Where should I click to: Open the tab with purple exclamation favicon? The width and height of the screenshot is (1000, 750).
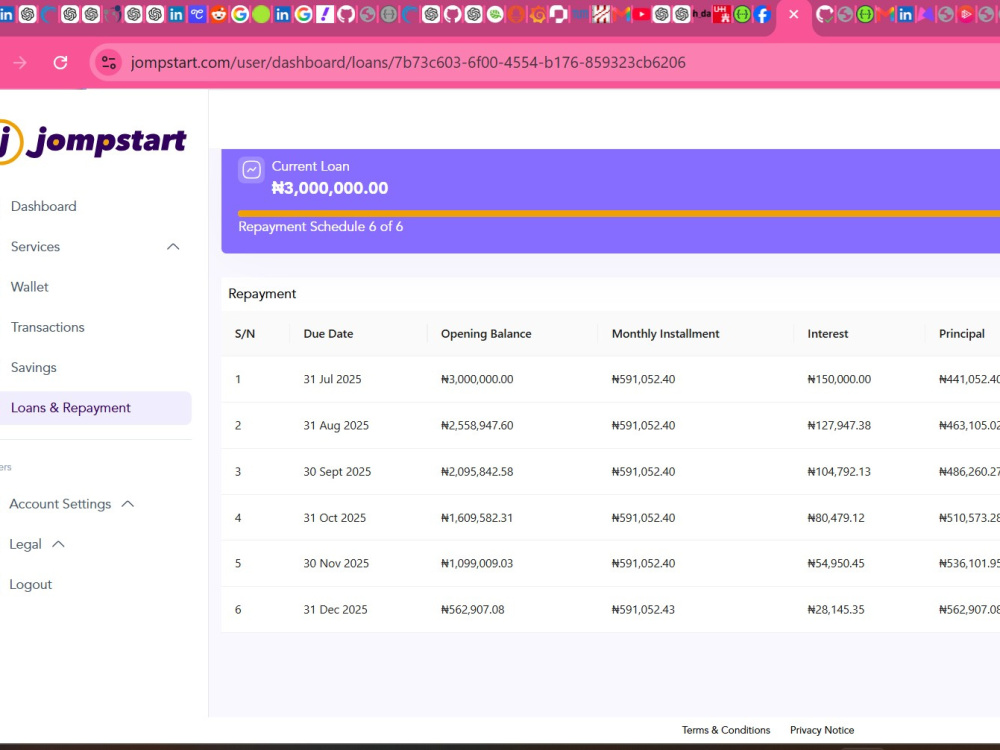pos(325,14)
